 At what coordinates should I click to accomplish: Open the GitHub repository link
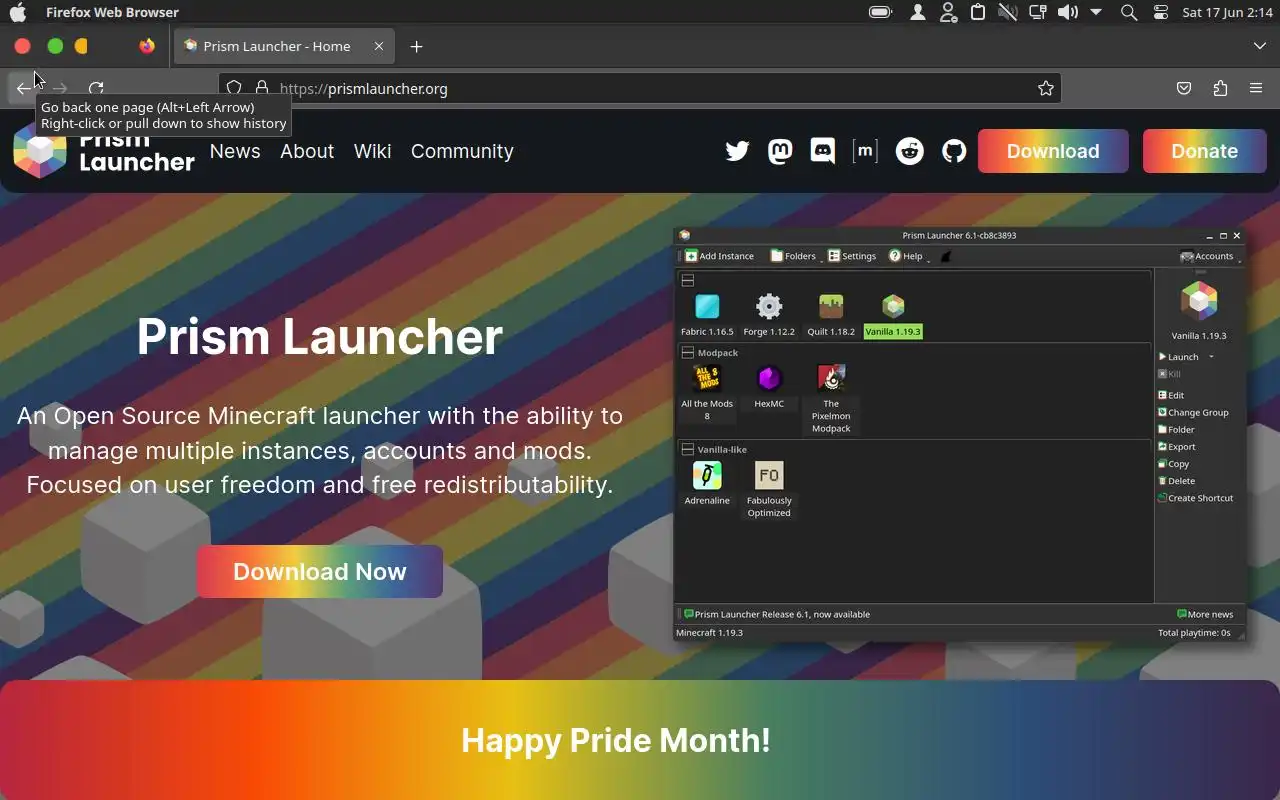tap(955, 151)
